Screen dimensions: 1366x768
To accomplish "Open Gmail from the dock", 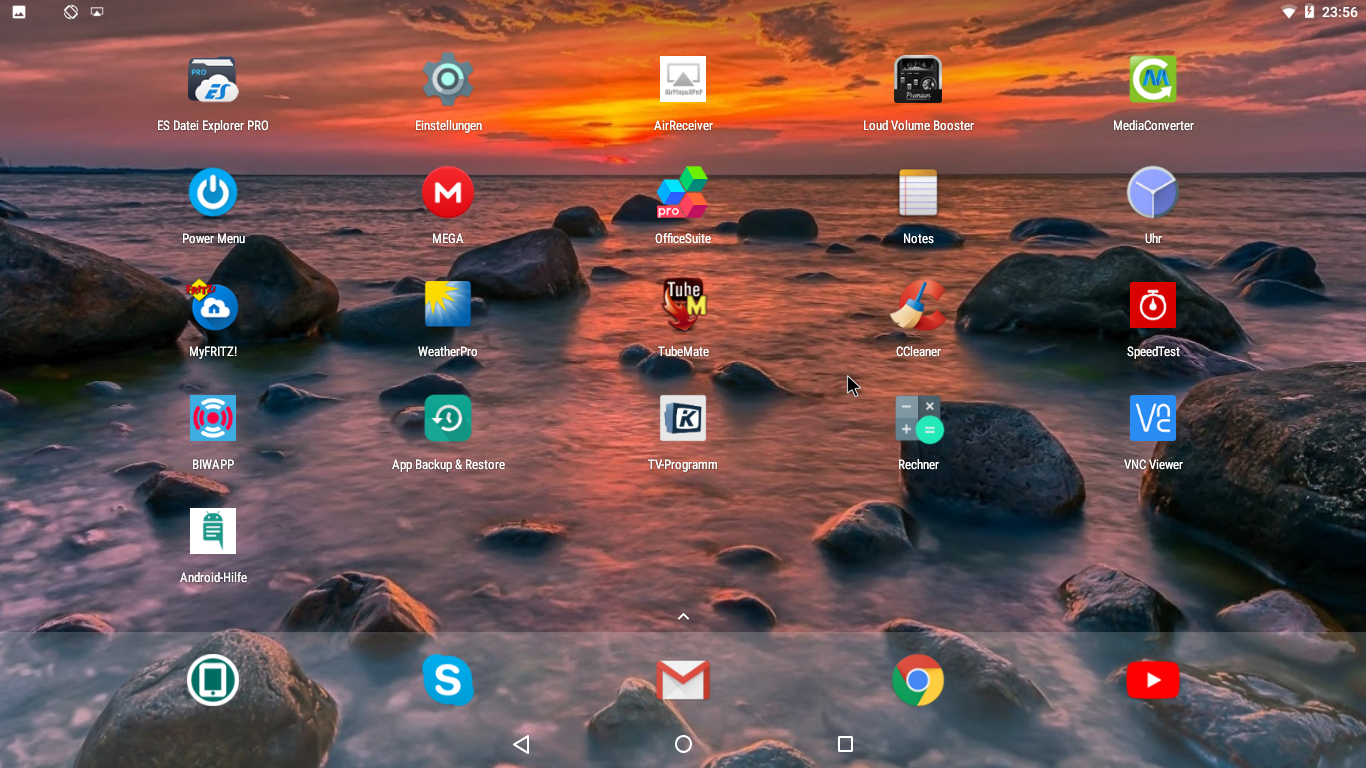I will pyautogui.click(x=683, y=681).
